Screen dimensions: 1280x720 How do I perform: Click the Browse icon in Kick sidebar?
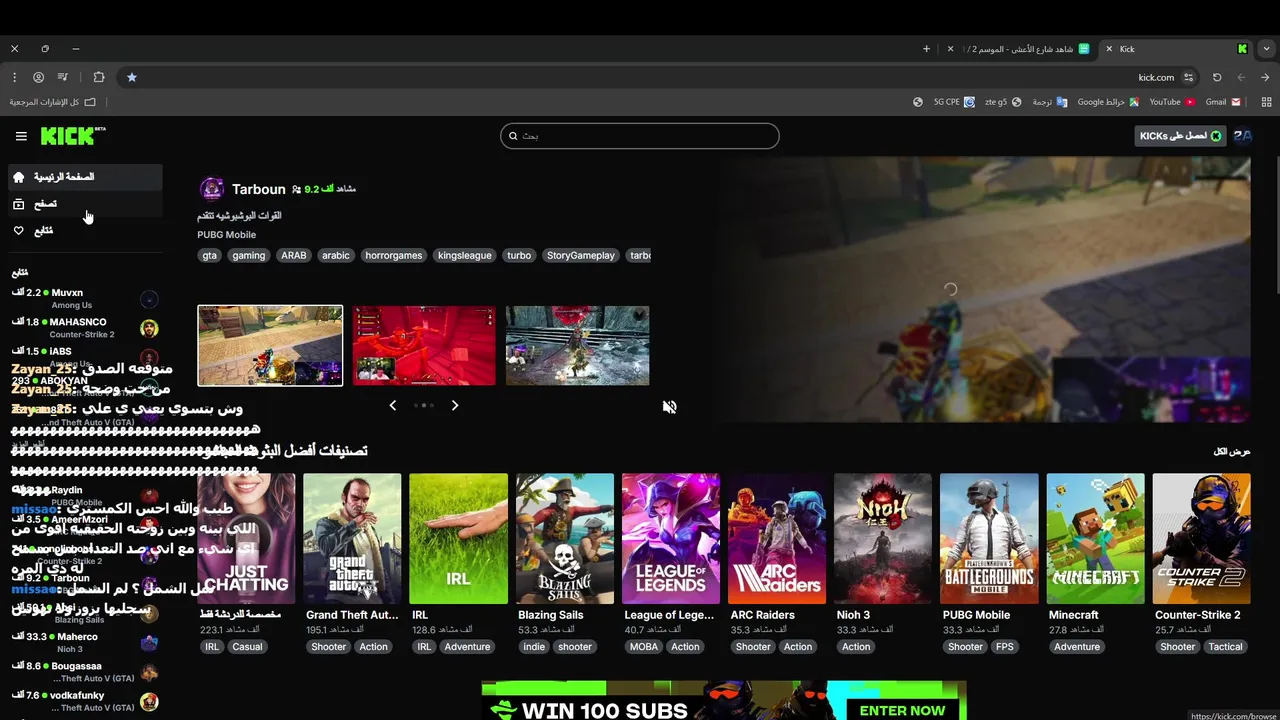(x=18, y=204)
